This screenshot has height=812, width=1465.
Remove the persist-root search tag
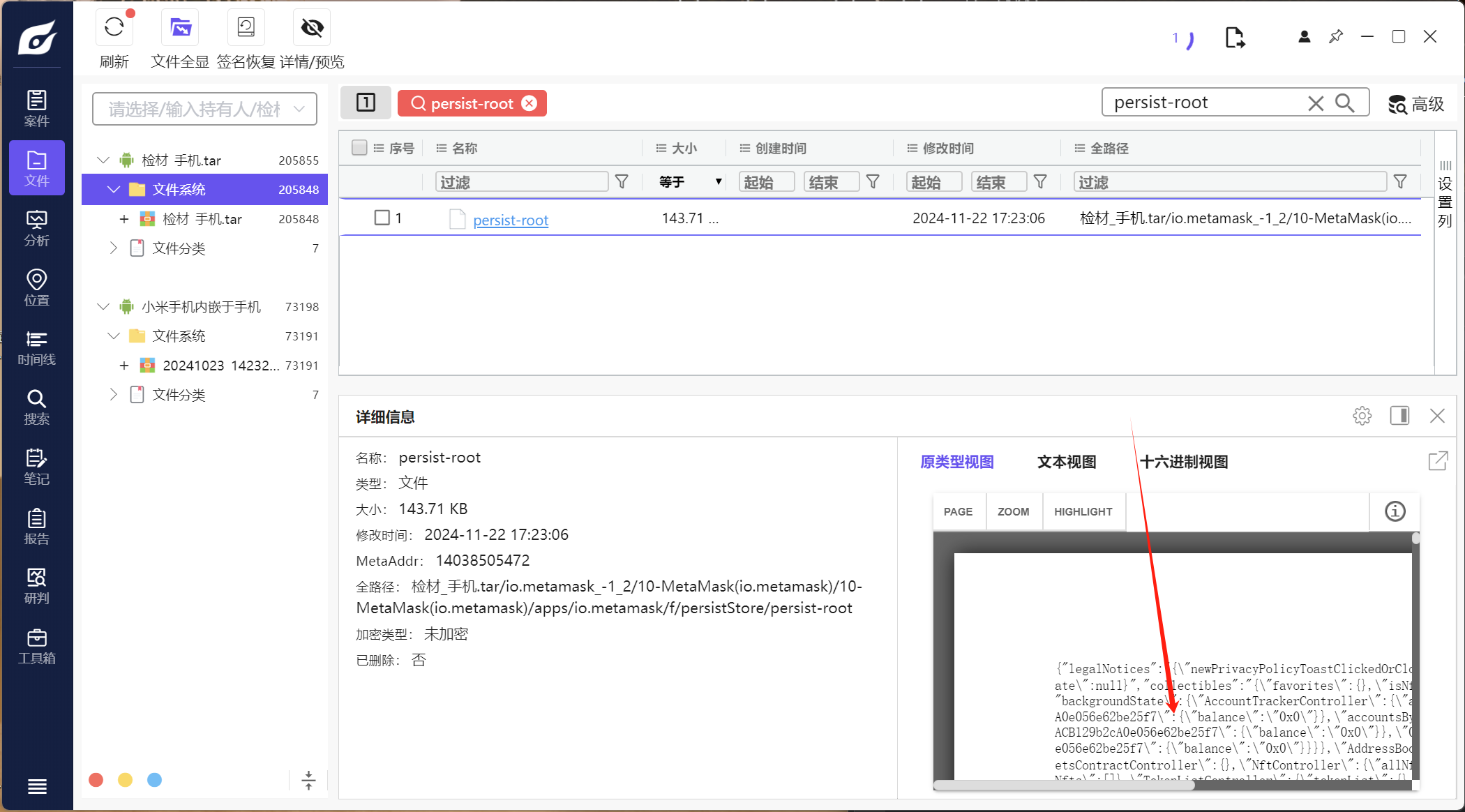click(530, 103)
